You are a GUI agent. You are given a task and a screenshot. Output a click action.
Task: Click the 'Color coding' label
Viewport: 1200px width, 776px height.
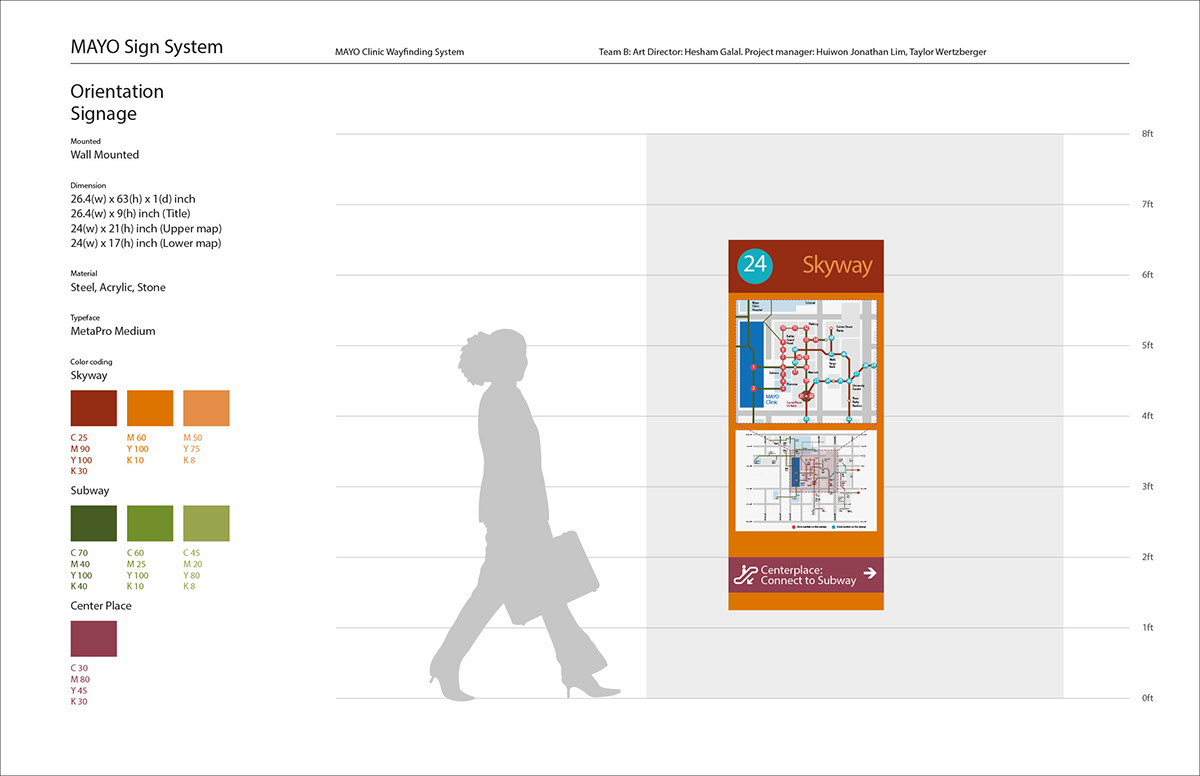click(91, 362)
